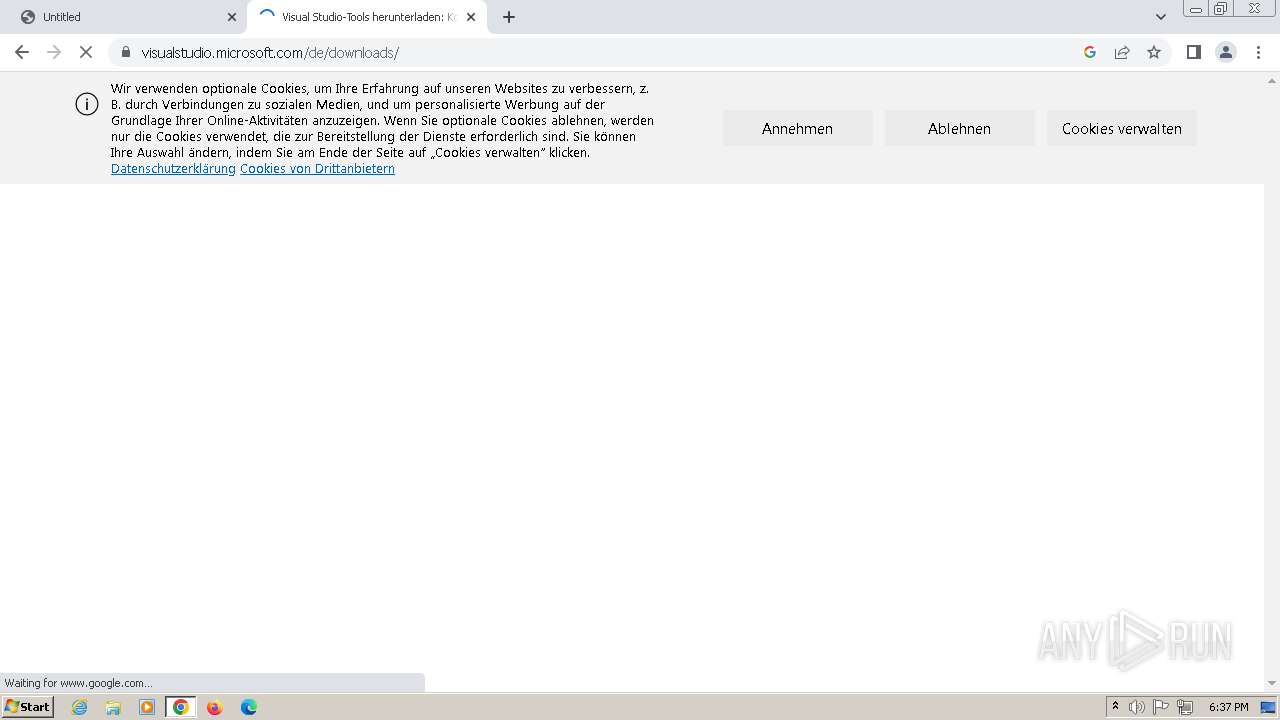Viewport: 1280px width, 720px height.
Task: Reject cookies with Ablehnen button
Action: [959, 128]
